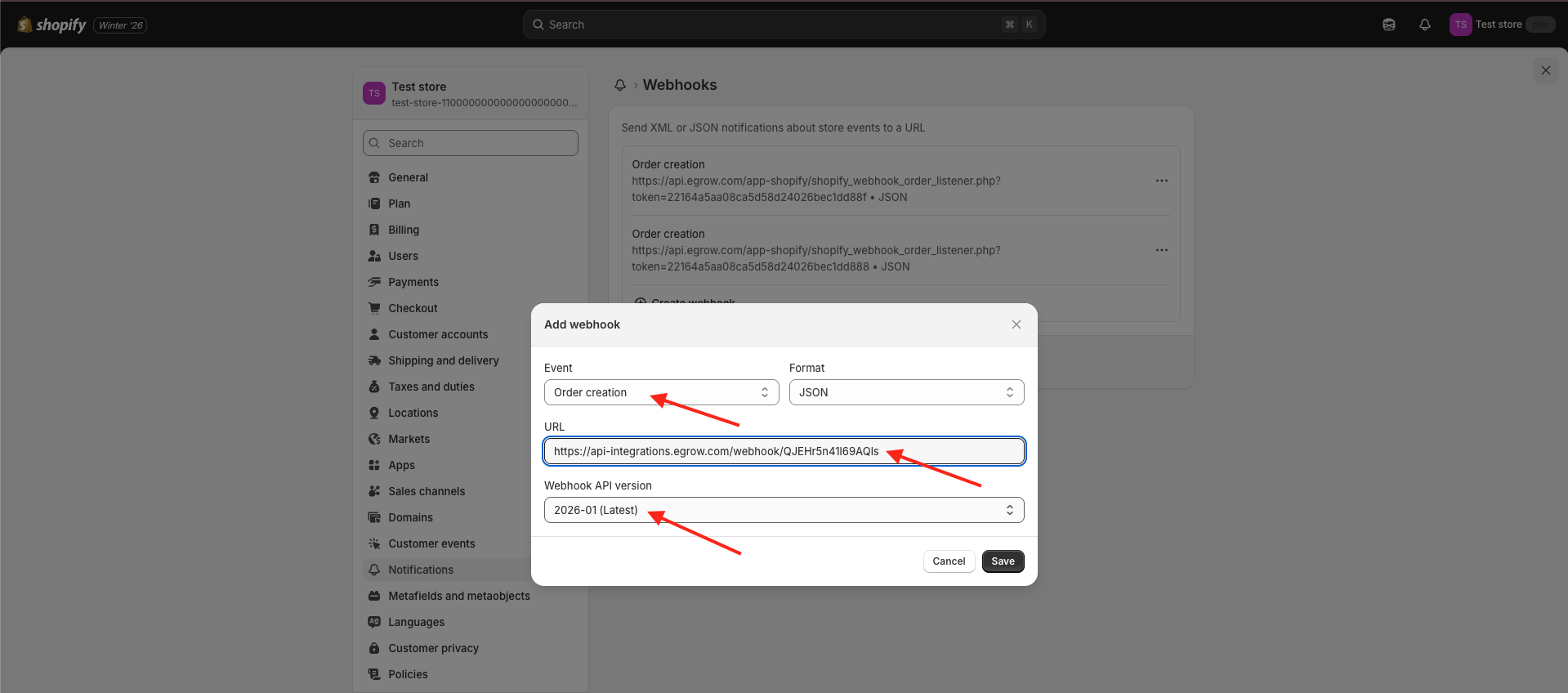This screenshot has height=693, width=1568.
Task: Click the webhook URL input field
Action: pyautogui.click(x=784, y=451)
